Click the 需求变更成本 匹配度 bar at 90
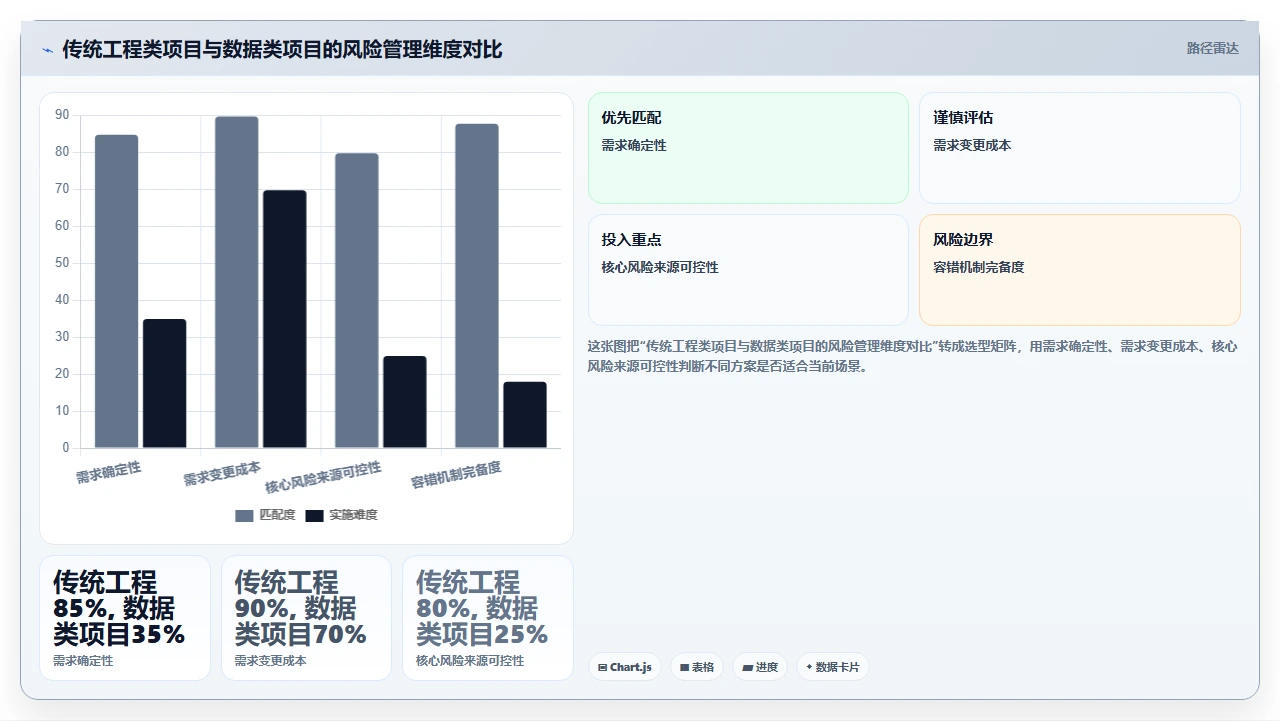 (x=237, y=282)
